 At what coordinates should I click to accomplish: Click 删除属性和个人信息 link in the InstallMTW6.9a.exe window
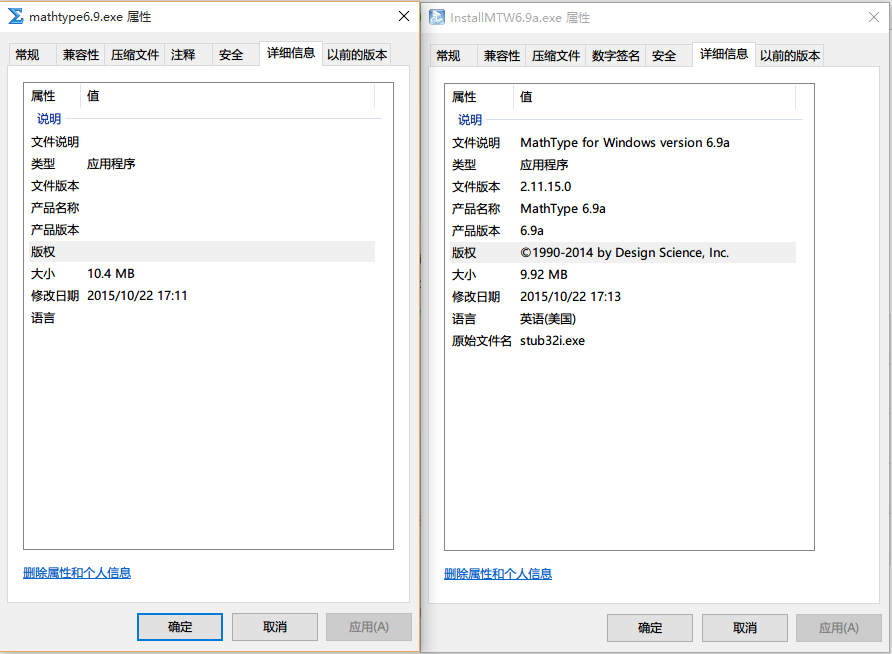(x=498, y=574)
